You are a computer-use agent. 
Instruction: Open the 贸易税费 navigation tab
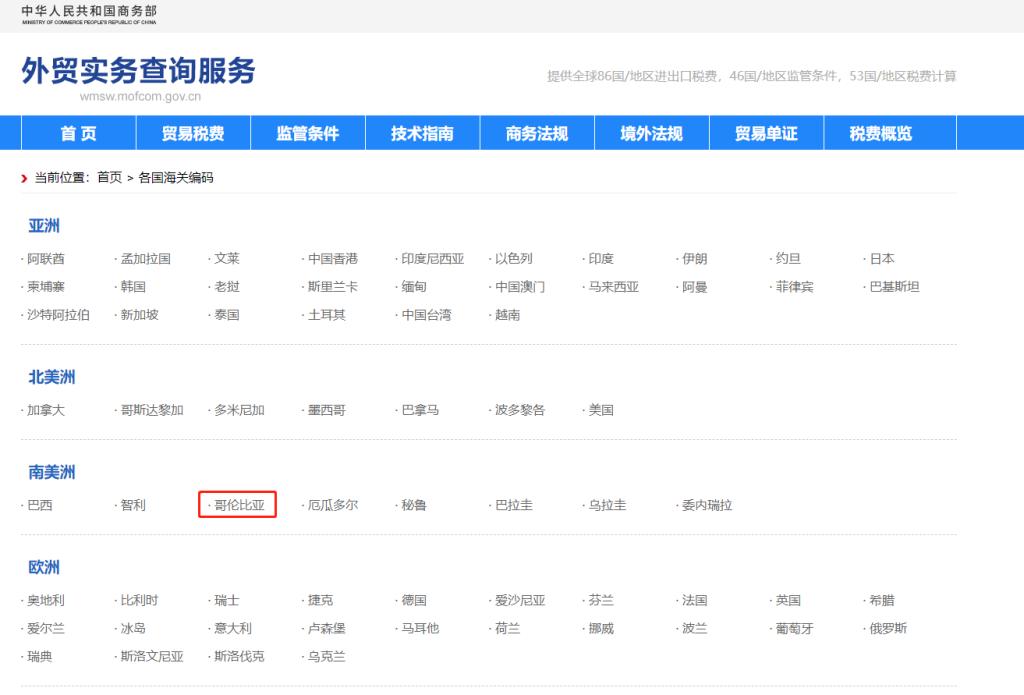tap(193, 133)
